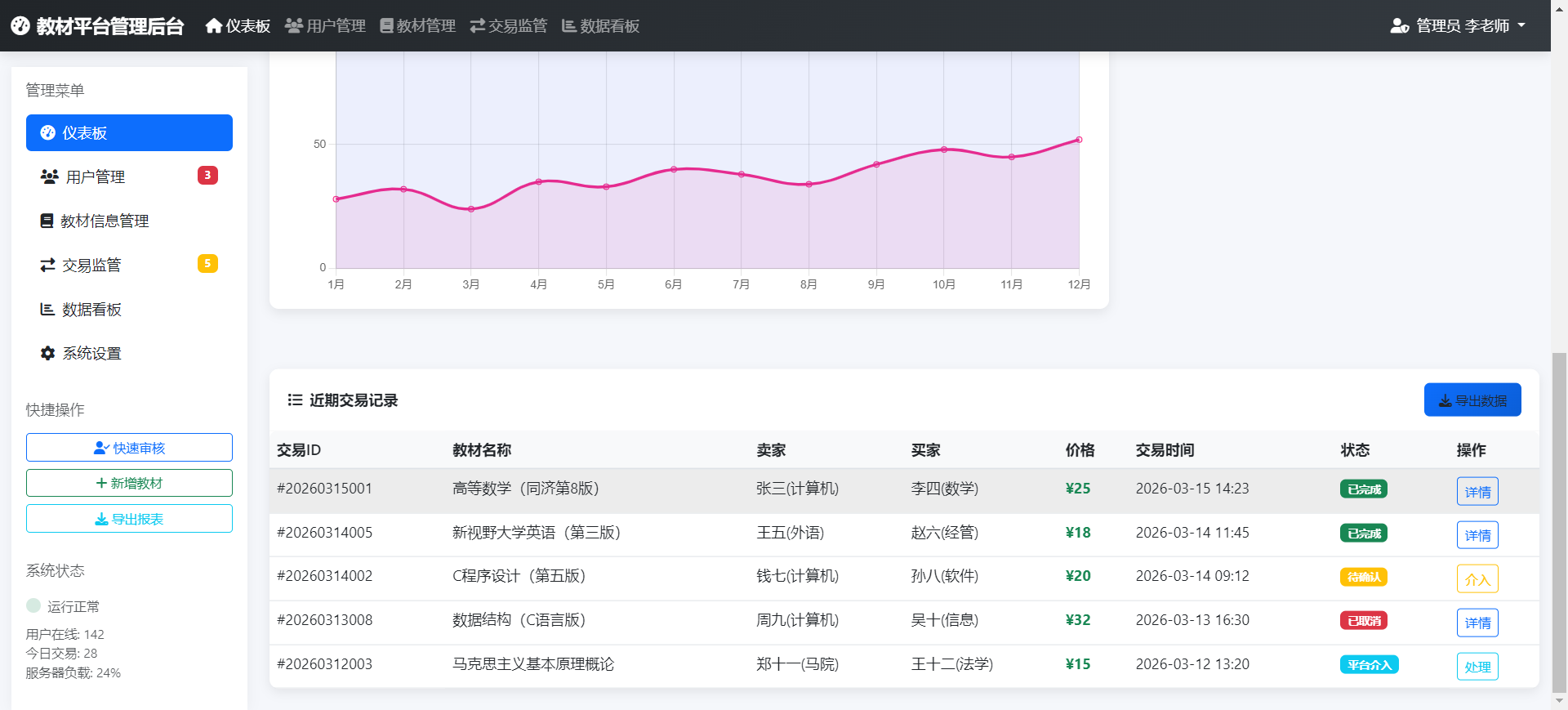Click the book icon in sidebar 教材信息管理 item
The width and height of the screenshot is (1568, 710).
(x=47, y=221)
